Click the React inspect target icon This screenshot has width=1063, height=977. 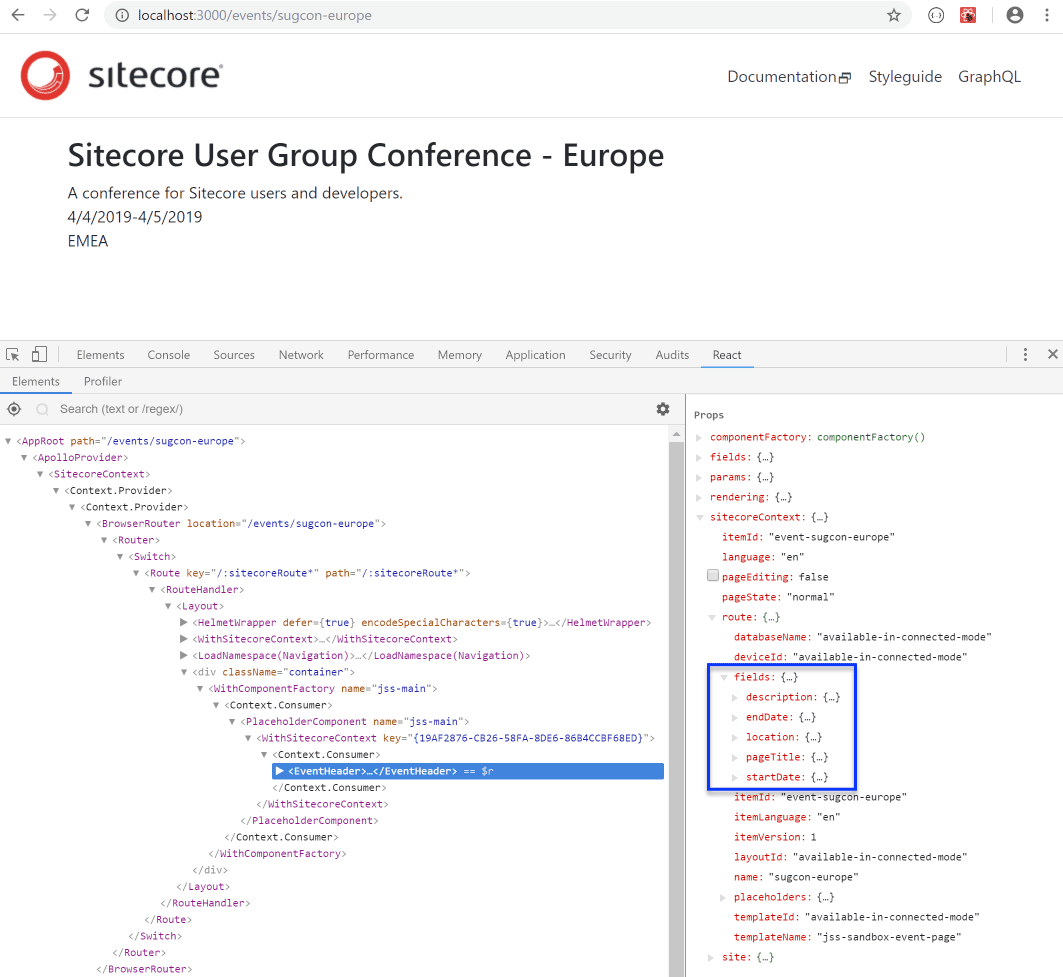click(x=14, y=409)
